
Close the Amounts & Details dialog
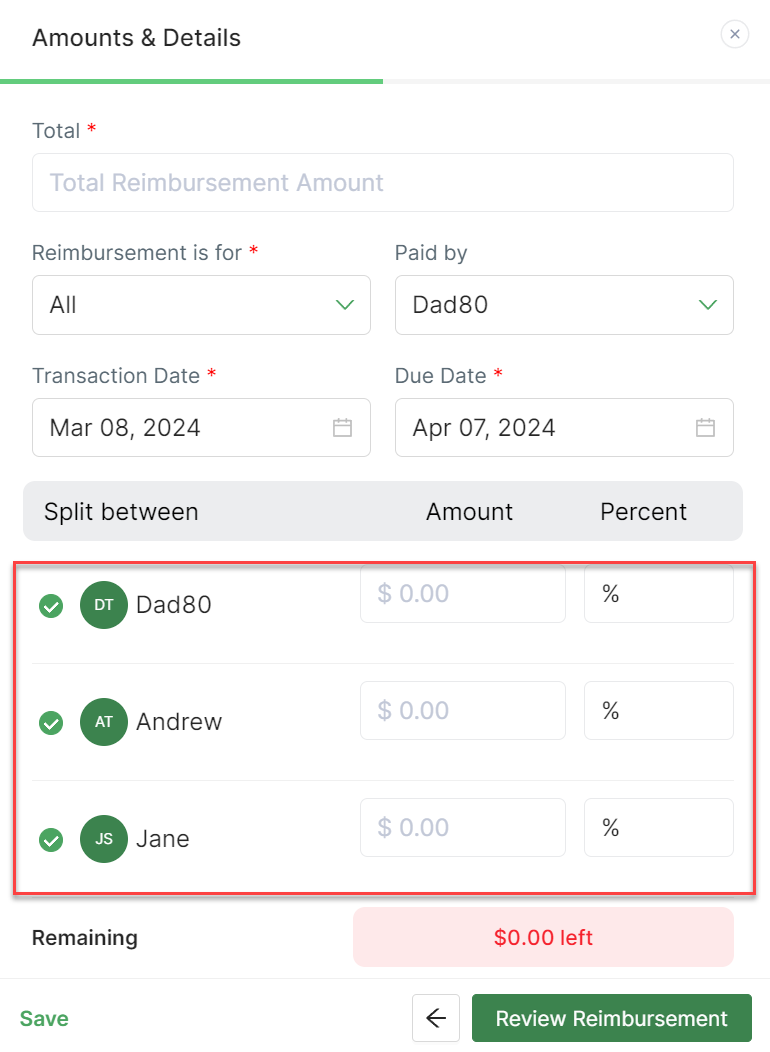point(735,35)
